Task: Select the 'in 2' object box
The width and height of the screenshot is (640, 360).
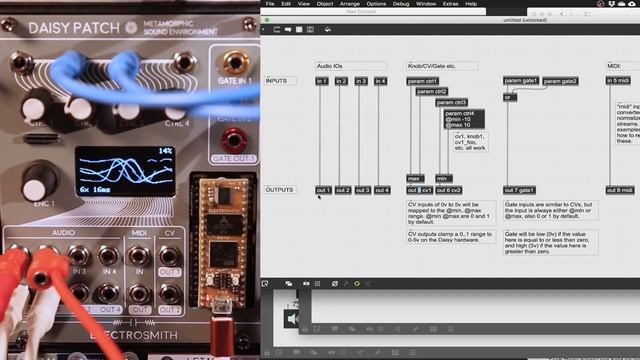Action: tap(341, 81)
